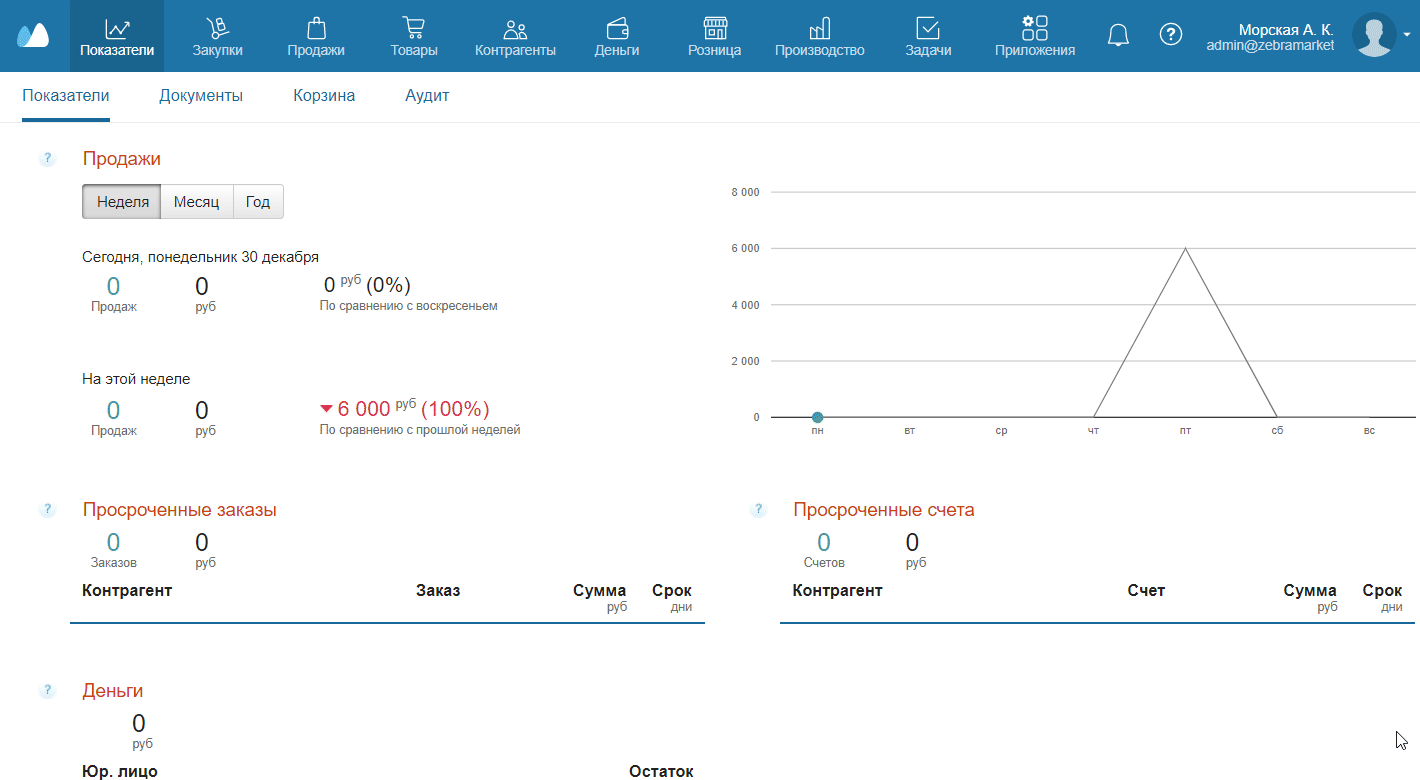Click Monday data point on sales chart
The width and height of the screenshot is (1420, 780).
pyautogui.click(x=817, y=417)
